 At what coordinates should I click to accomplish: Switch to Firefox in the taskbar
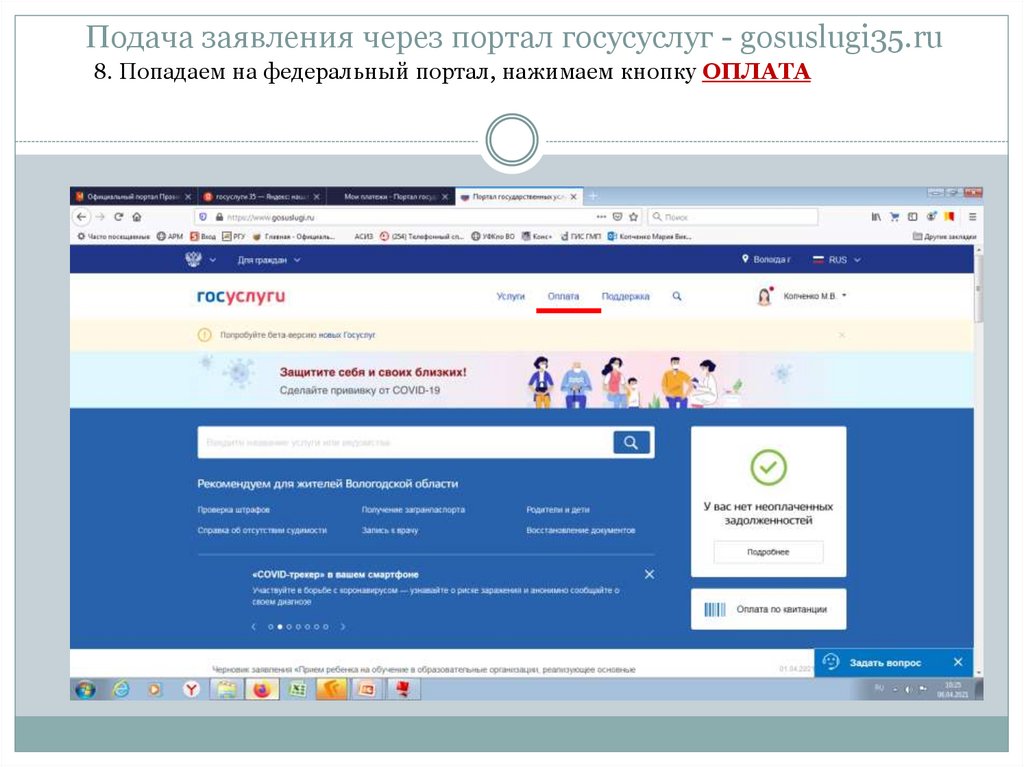(261, 689)
